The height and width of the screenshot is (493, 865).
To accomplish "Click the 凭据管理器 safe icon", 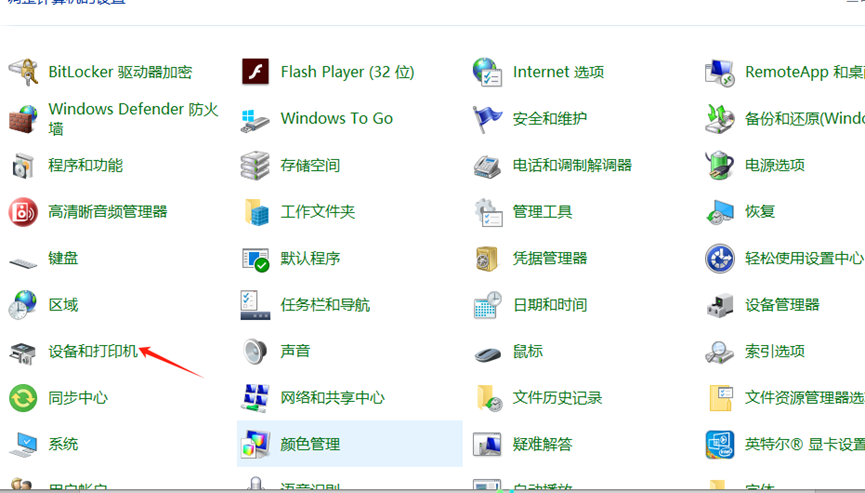I will coord(487,258).
